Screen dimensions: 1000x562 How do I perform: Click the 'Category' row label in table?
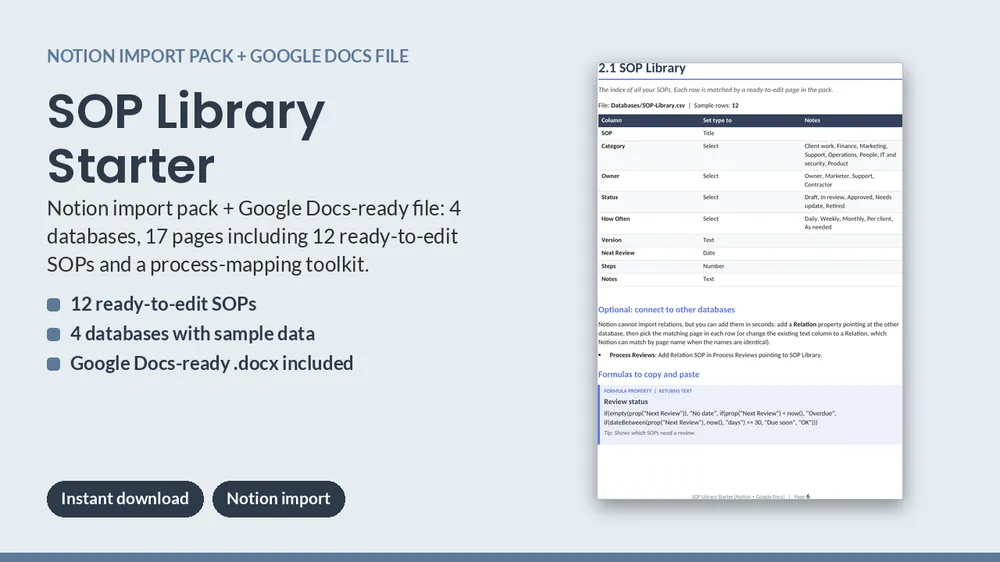[613, 146]
